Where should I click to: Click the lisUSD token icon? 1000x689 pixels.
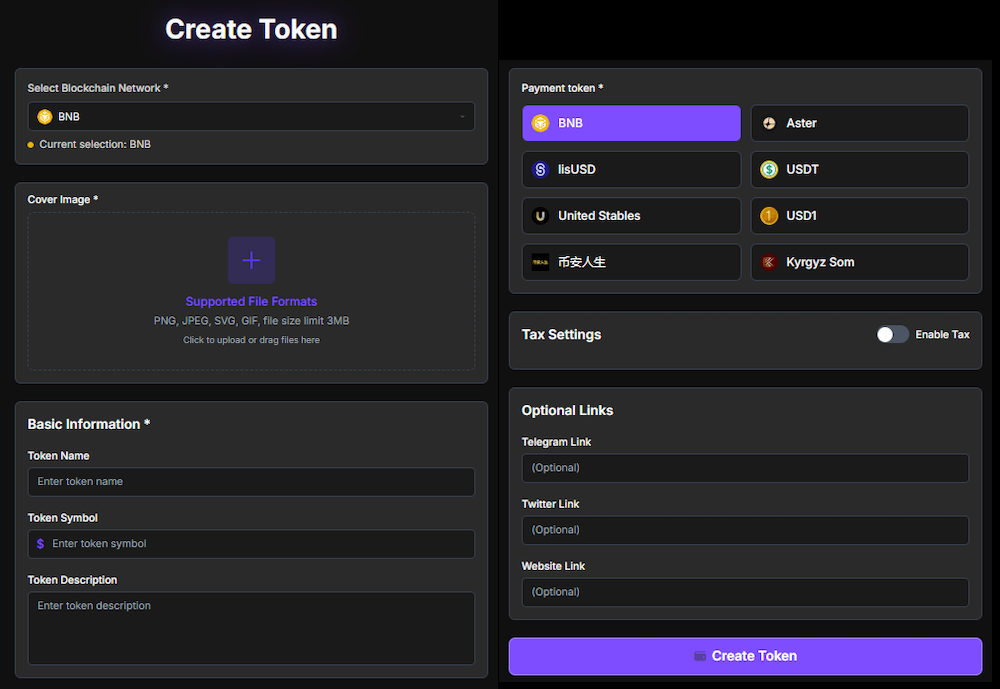click(539, 169)
